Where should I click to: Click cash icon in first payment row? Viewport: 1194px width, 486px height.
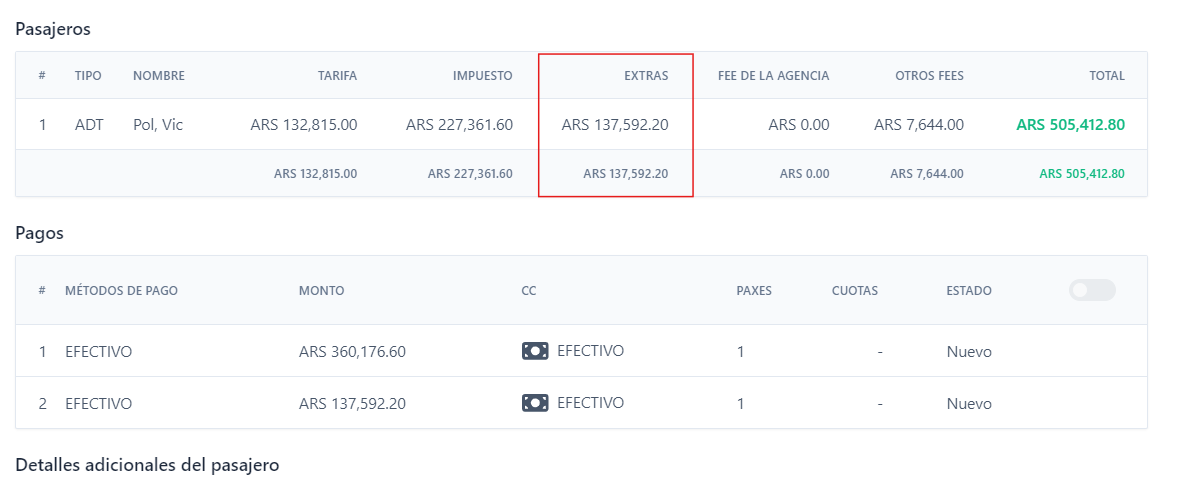[535, 351]
